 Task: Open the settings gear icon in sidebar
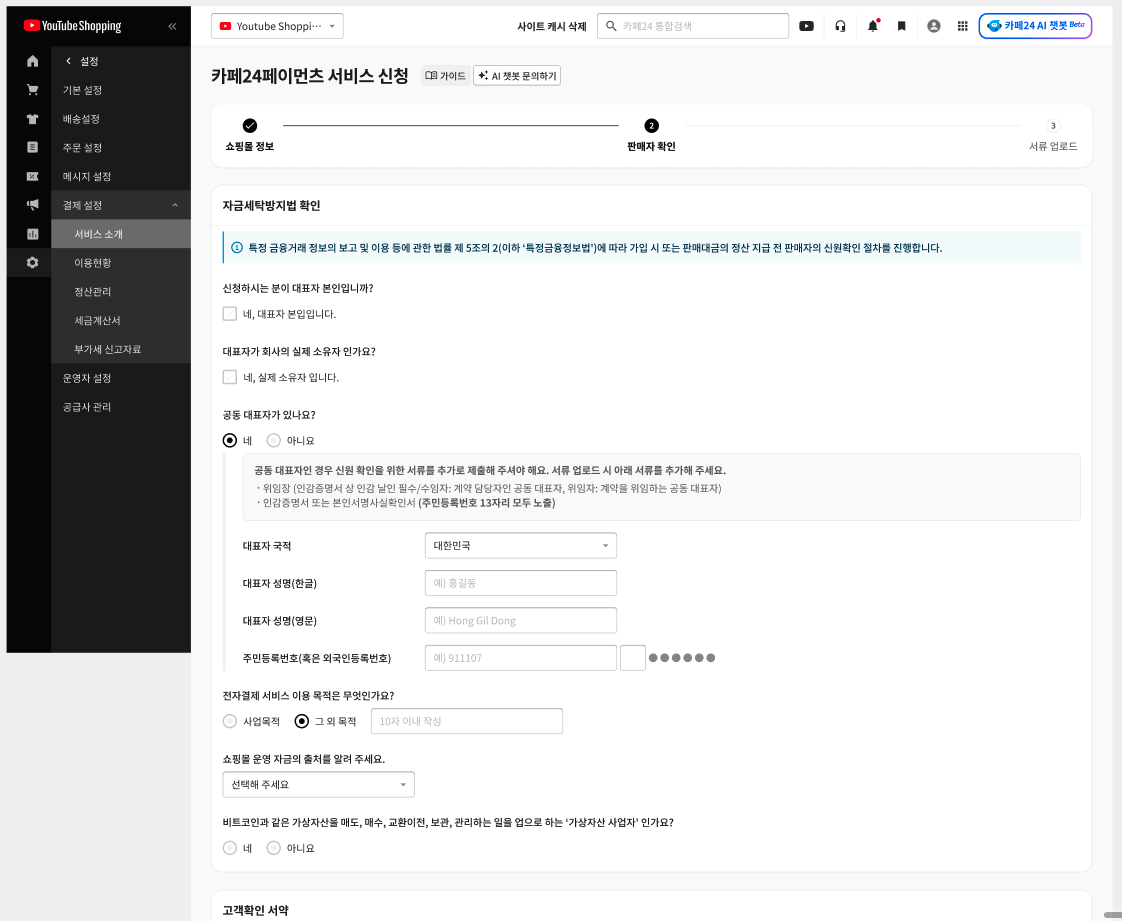click(x=32, y=263)
